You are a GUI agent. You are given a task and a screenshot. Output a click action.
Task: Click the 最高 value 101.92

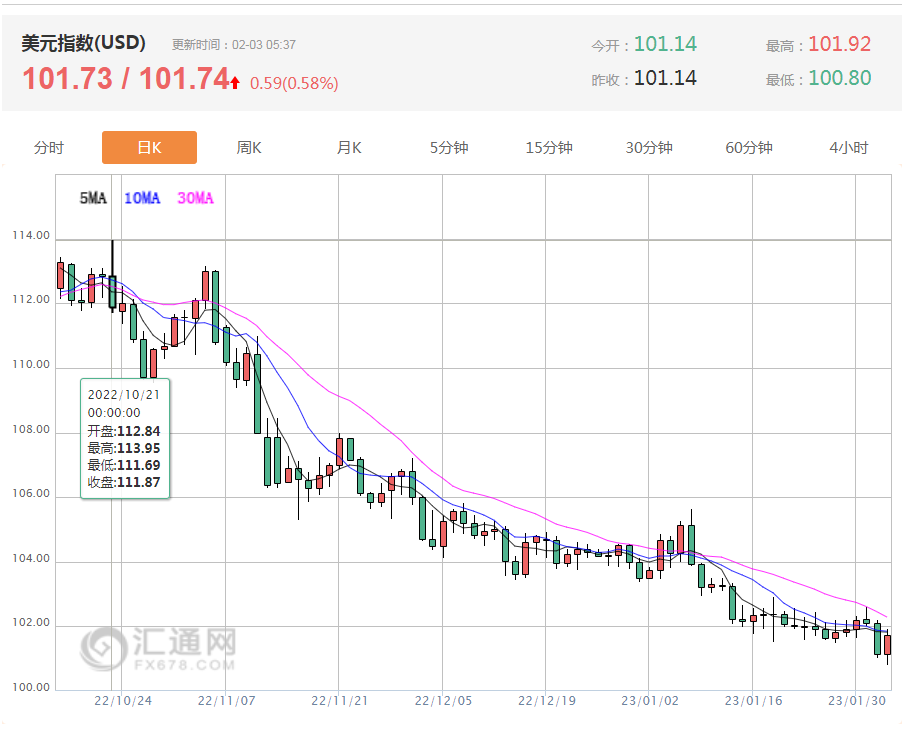click(839, 44)
